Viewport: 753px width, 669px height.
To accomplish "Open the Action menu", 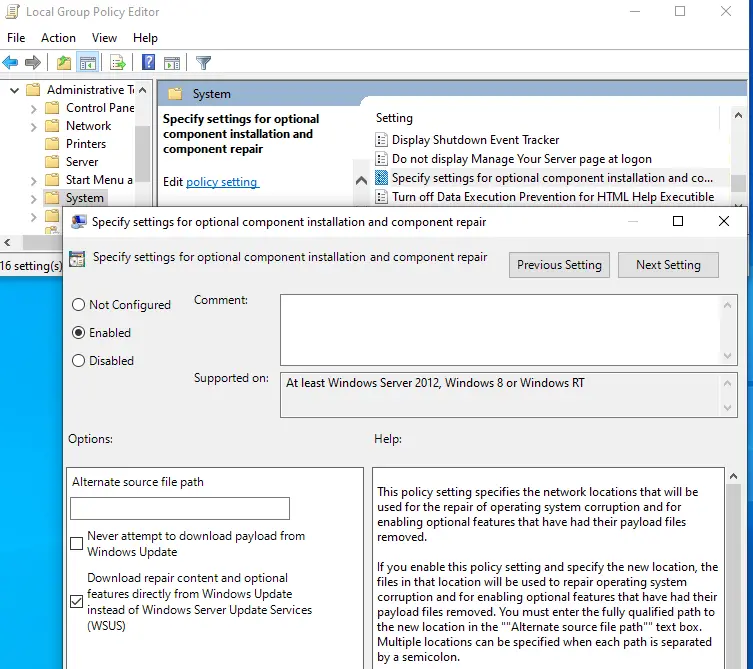I will [58, 38].
